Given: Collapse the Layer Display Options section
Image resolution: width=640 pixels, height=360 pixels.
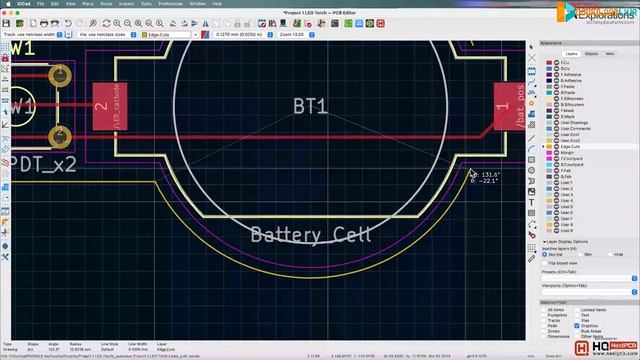Looking at the screenshot, I should tap(544, 242).
